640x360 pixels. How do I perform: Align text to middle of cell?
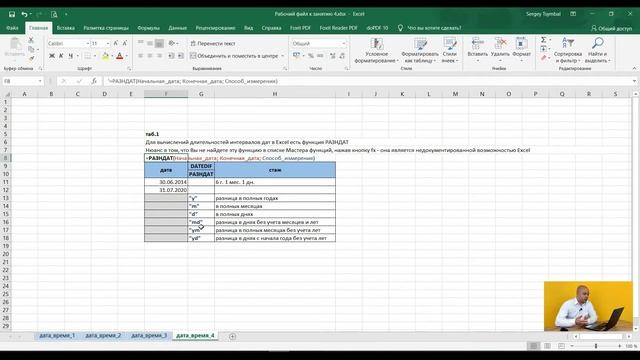pyautogui.click(x=150, y=43)
